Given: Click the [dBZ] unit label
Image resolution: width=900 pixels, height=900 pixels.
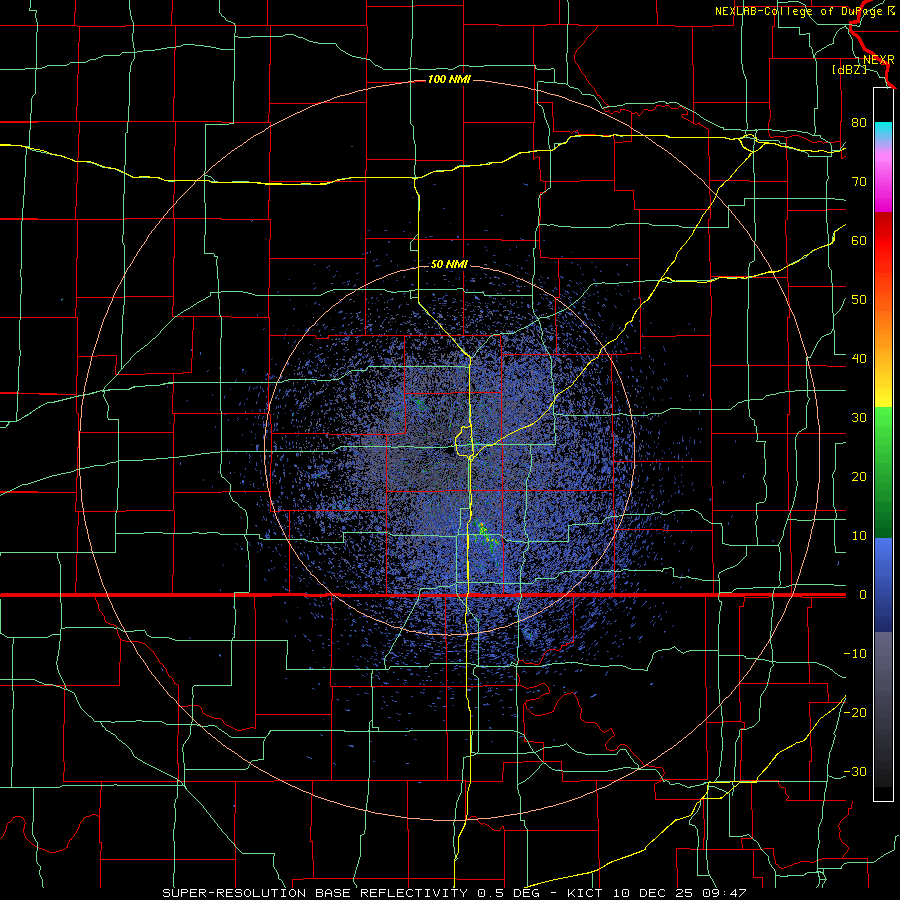Looking at the screenshot, I should click(849, 70).
